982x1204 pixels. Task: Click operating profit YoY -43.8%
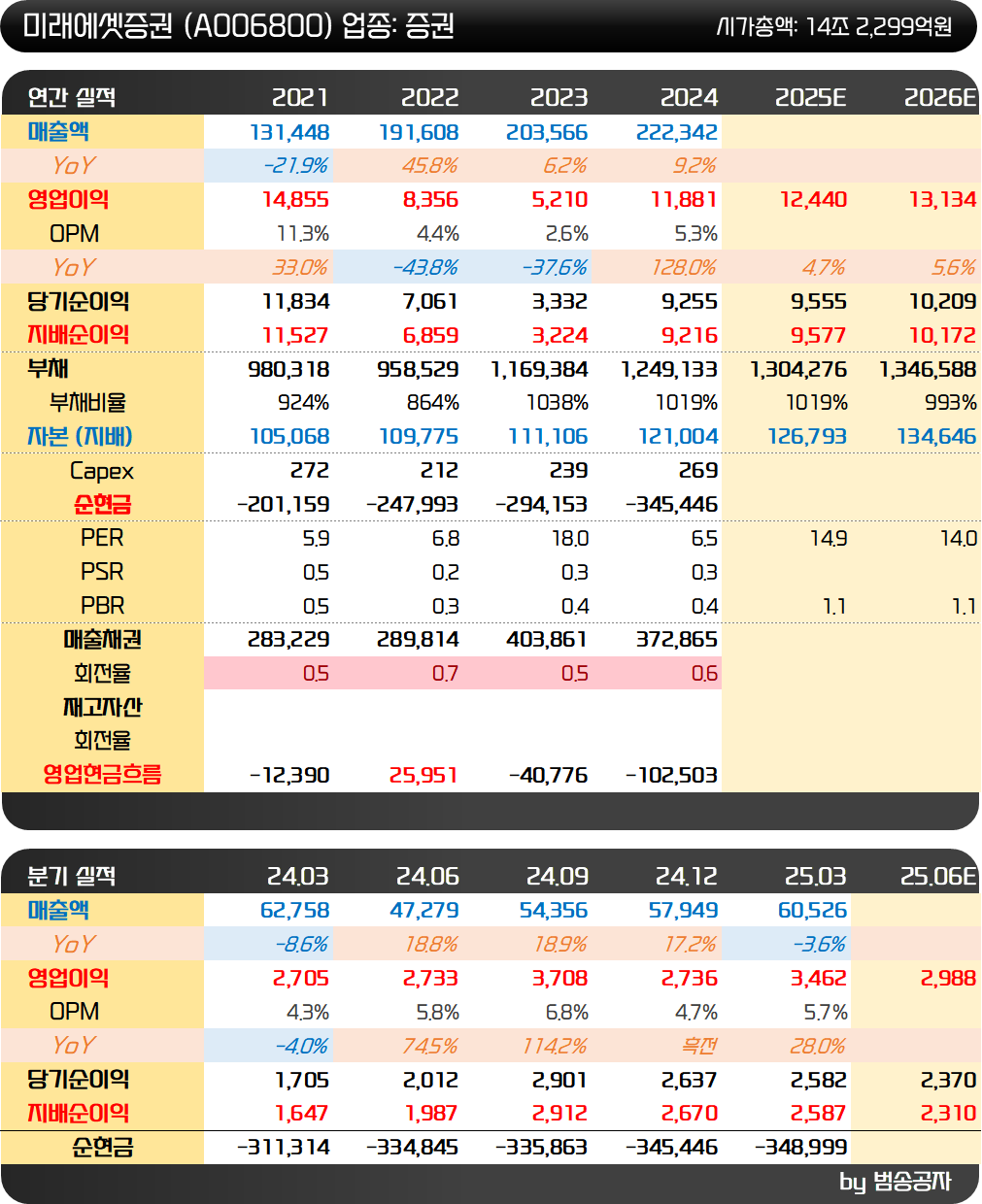[x=425, y=268]
